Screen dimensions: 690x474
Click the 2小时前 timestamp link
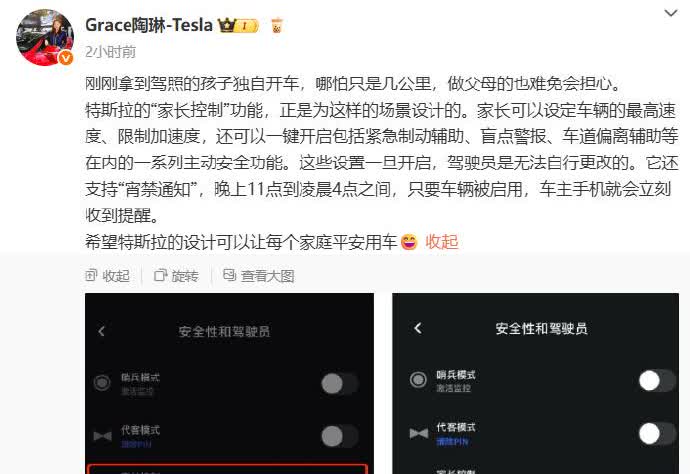(110, 52)
